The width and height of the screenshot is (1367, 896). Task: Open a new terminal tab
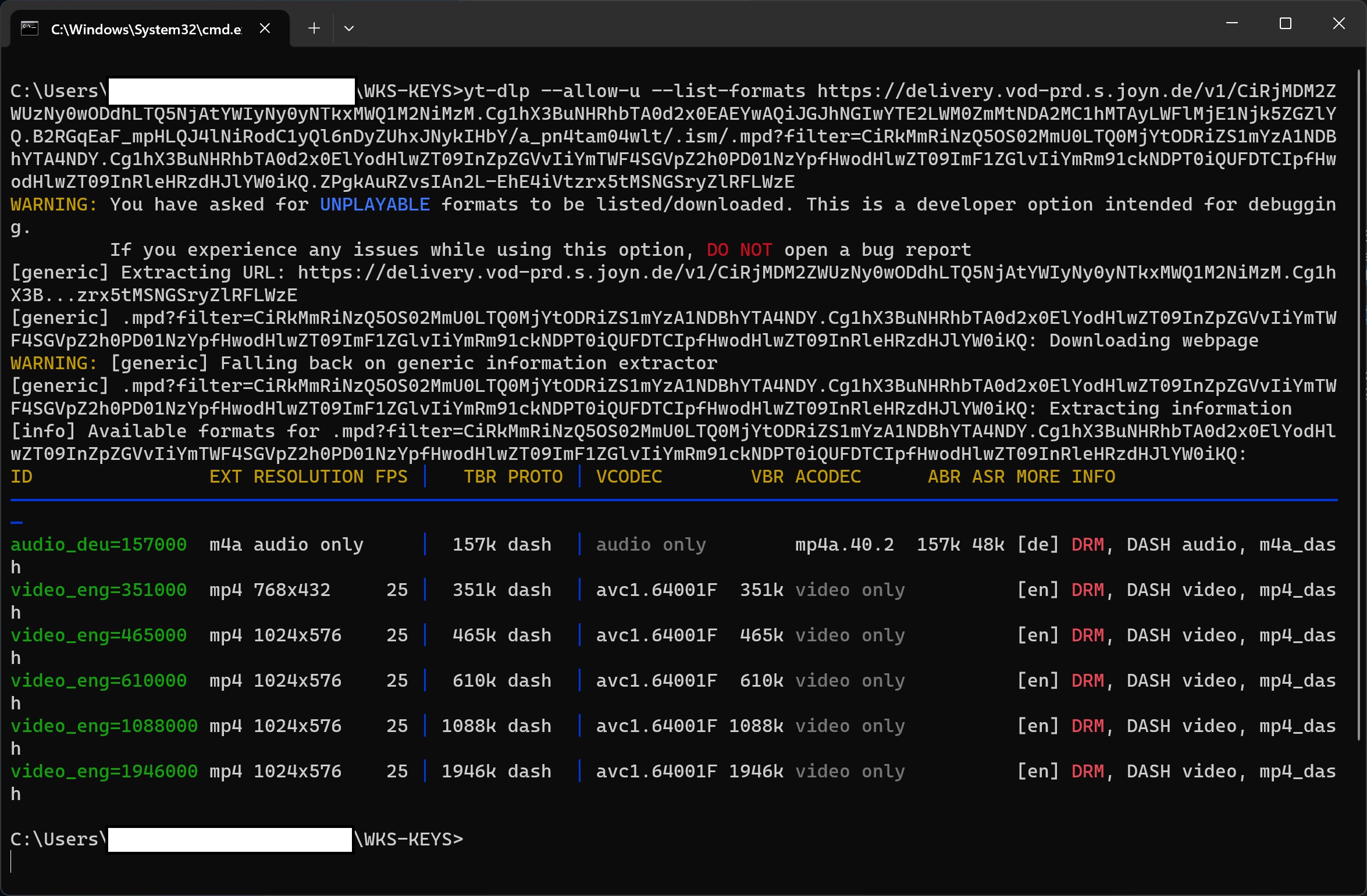tap(314, 28)
